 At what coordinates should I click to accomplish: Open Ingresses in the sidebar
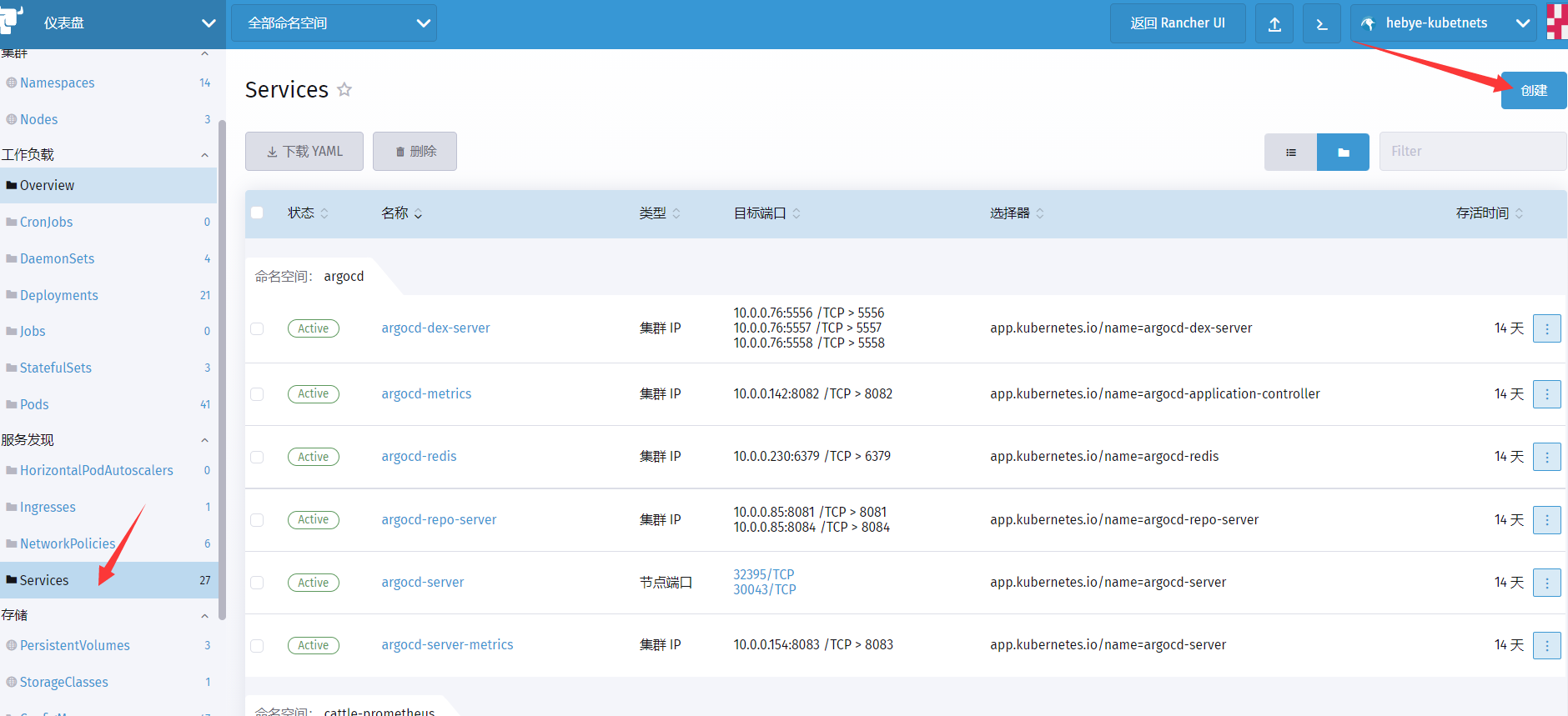(x=48, y=507)
